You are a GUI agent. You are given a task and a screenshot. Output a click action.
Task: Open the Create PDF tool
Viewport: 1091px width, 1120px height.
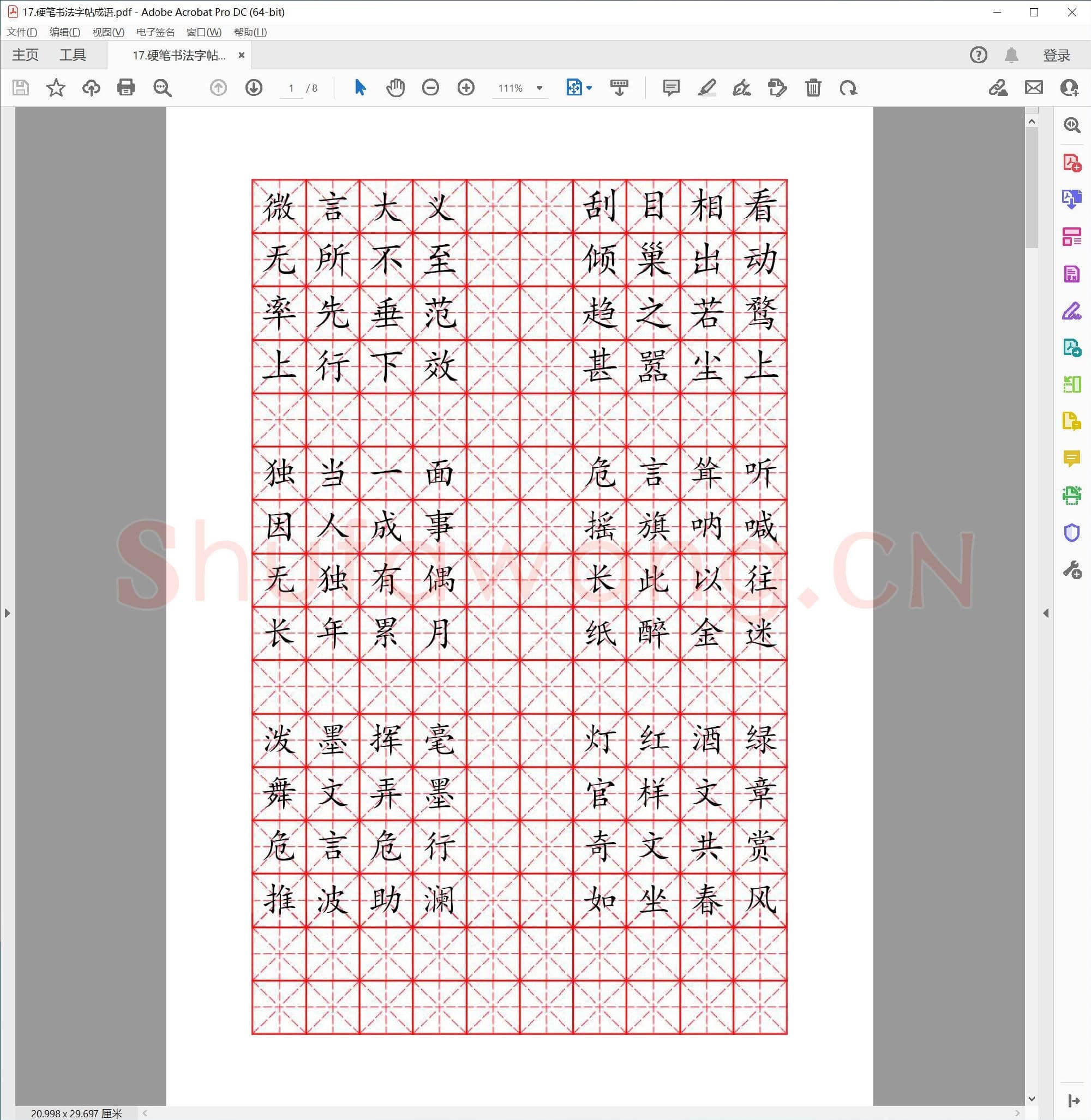(1071, 163)
